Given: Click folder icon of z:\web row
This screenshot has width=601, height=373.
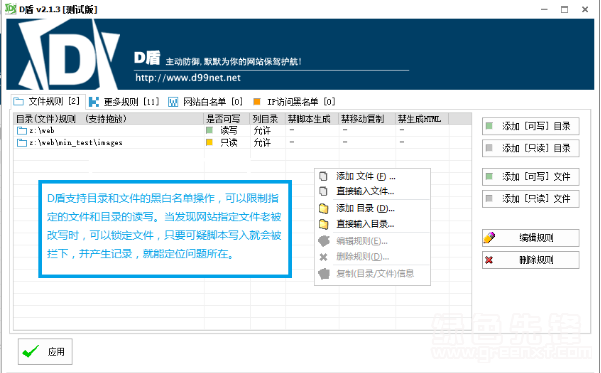Looking at the screenshot, I should (x=22, y=131).
